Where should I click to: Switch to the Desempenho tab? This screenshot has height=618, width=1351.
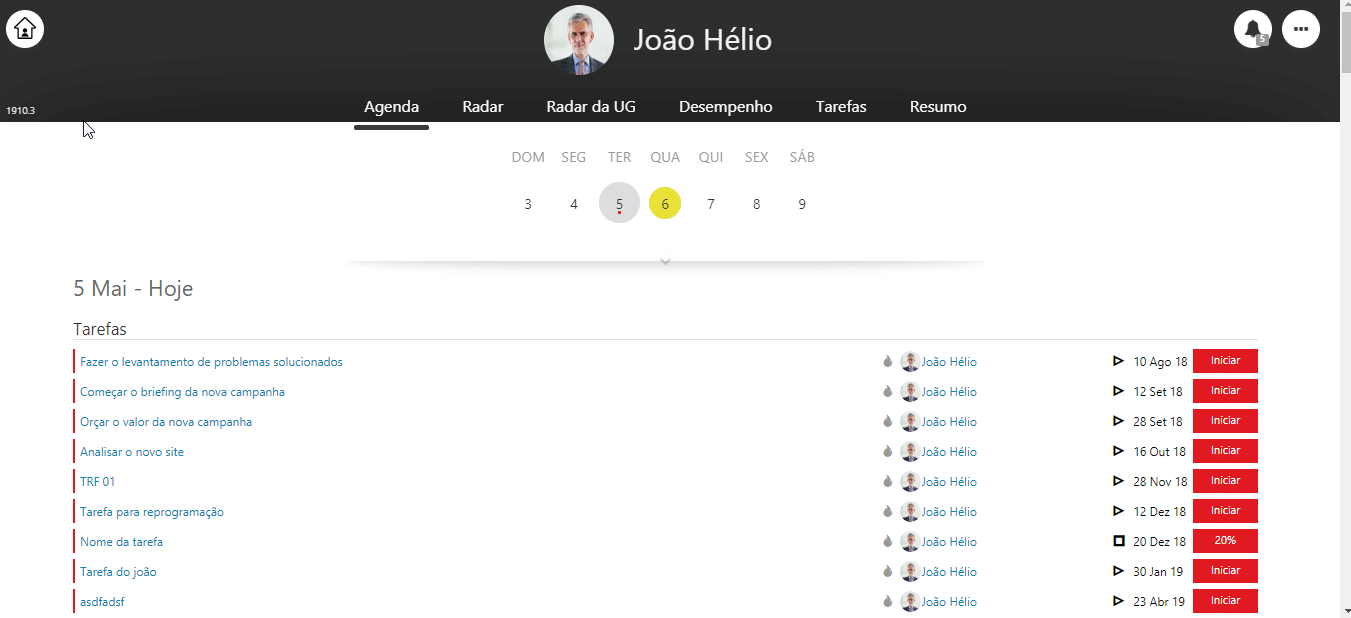pyautogui.click(x=726, y=107)
